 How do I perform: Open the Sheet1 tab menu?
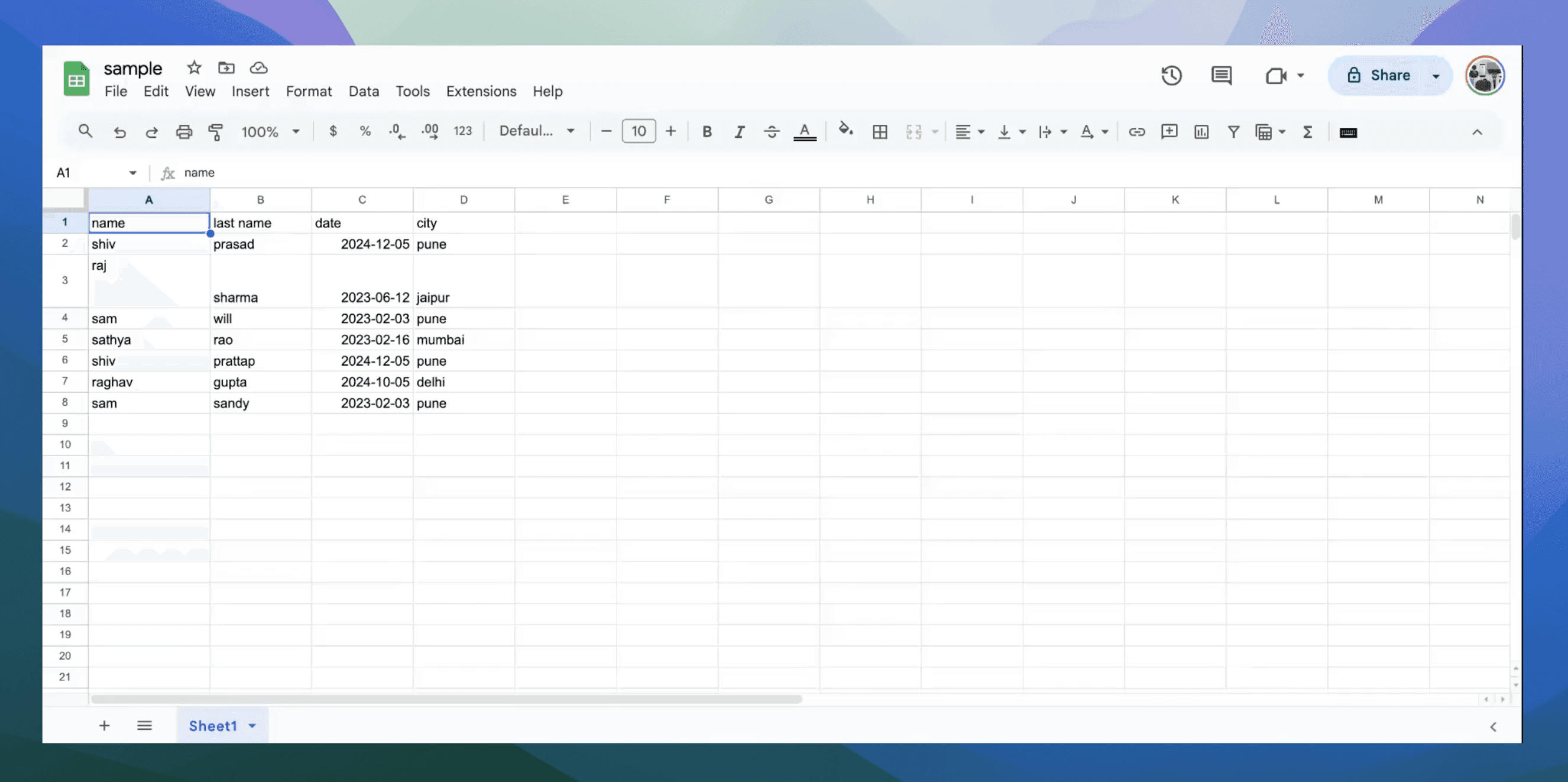(252, 725)
